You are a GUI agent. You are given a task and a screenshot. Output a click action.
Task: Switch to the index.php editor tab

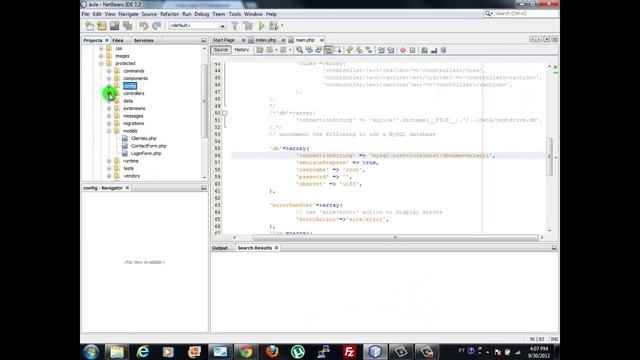(266, 40)
